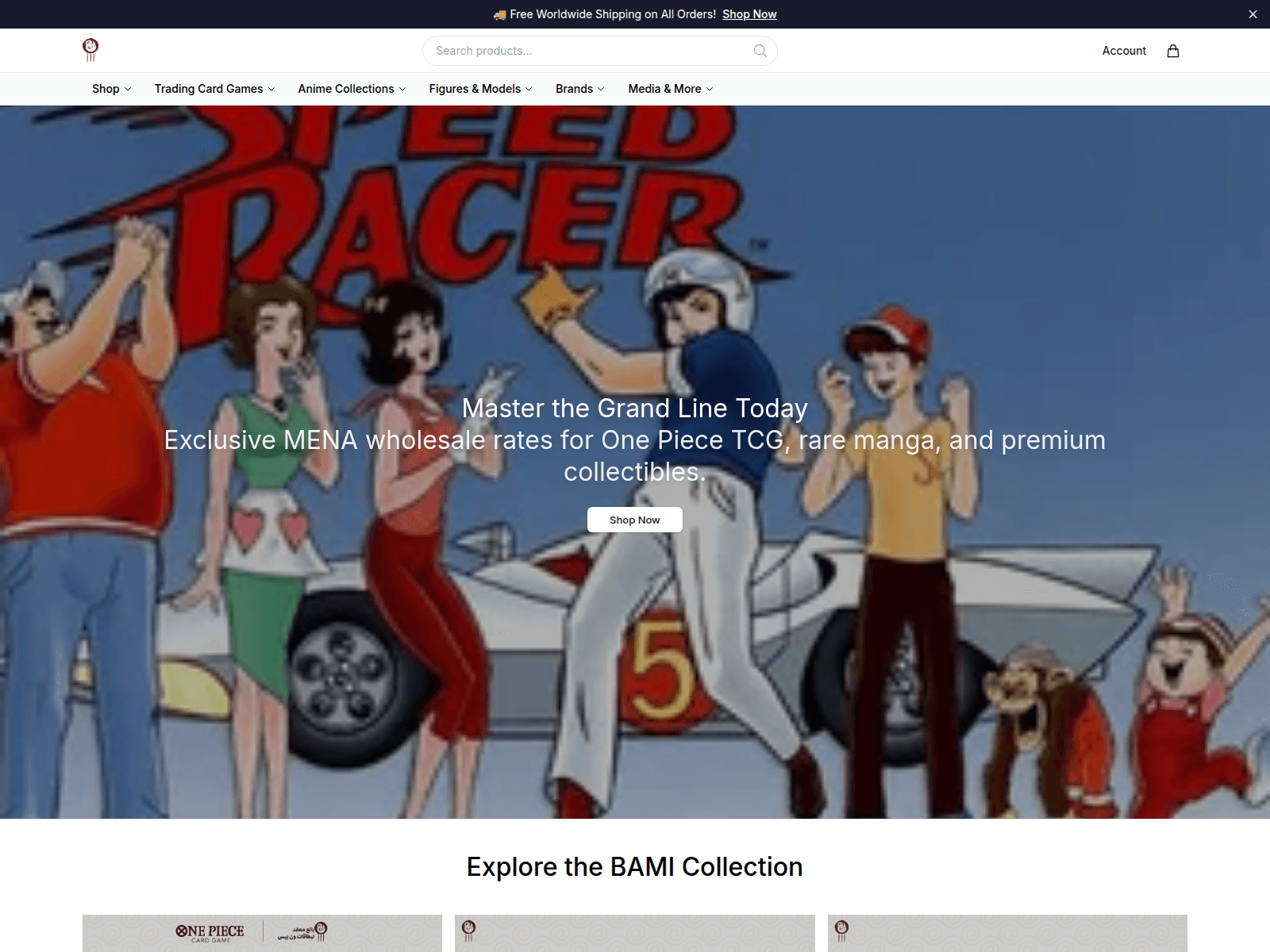Expand the Figures & Models menu

(480, 89)
